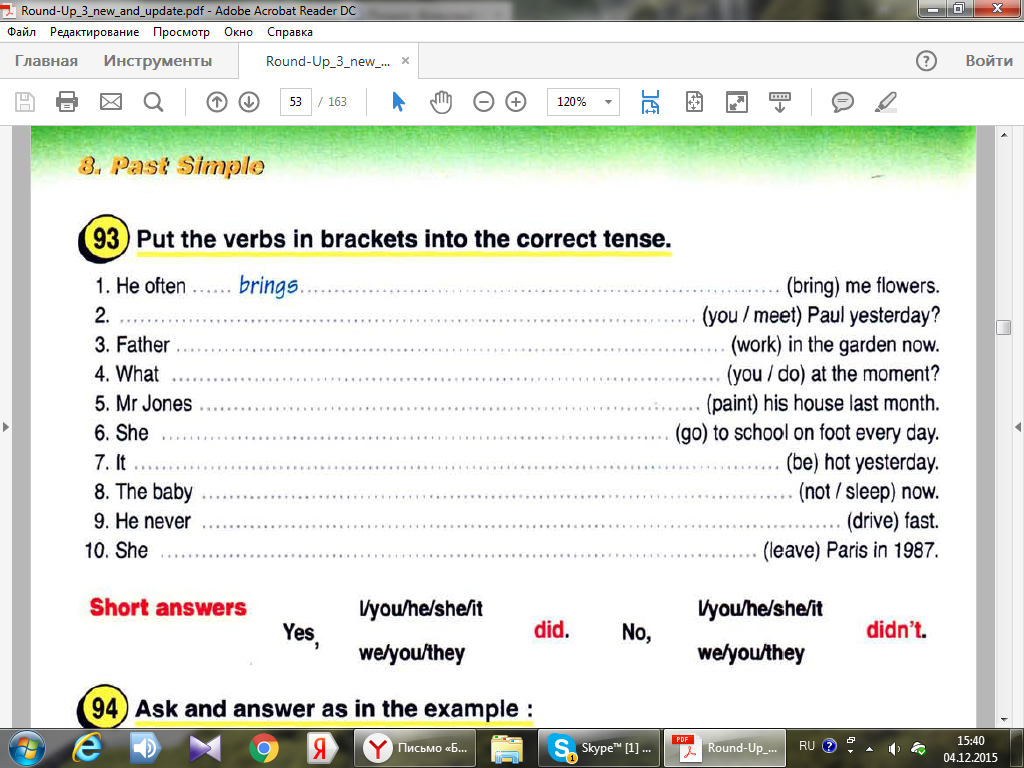Viewport: 1024px width, 768px height.
Task: Switch to full screen mode icon
Action: pos(737,102)
